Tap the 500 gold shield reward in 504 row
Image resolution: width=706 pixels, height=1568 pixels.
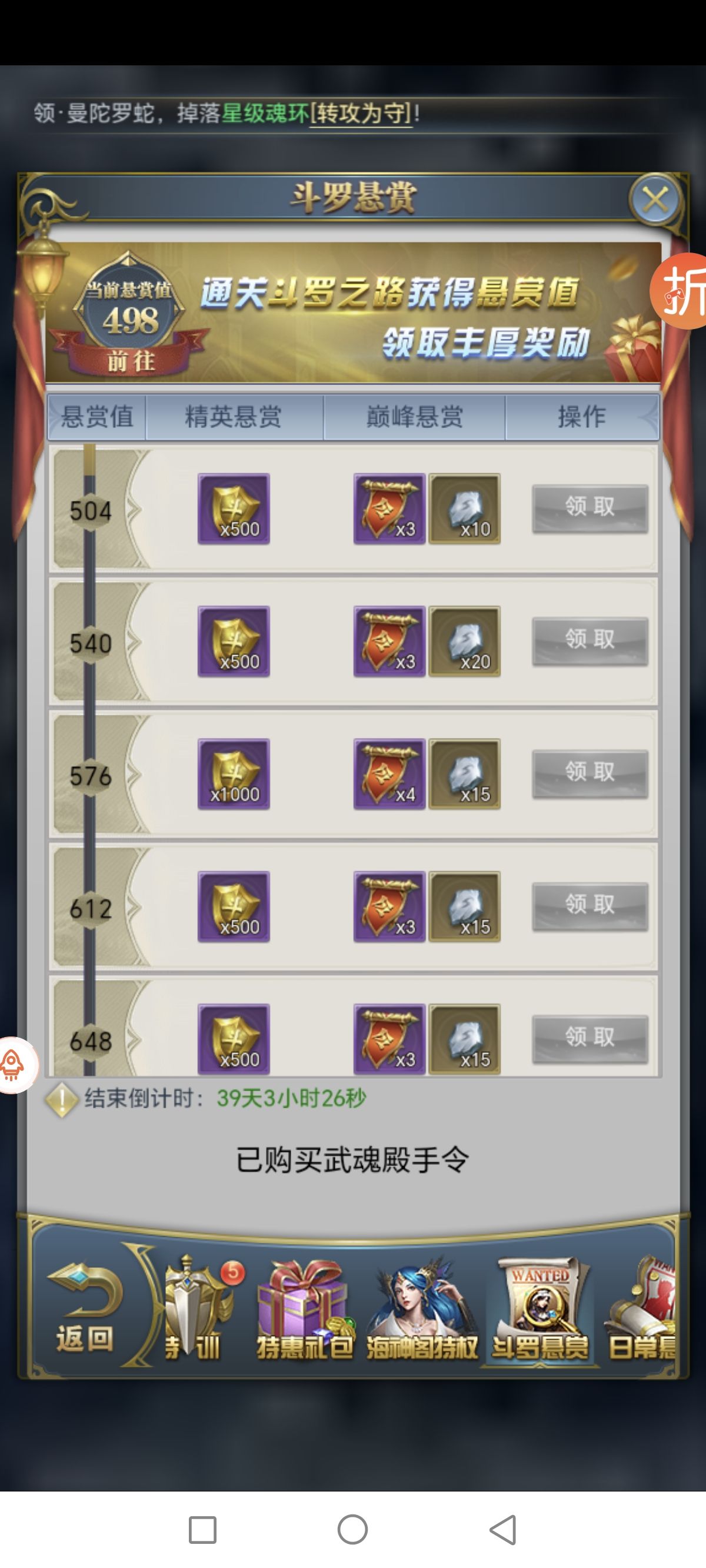point(234,509)
